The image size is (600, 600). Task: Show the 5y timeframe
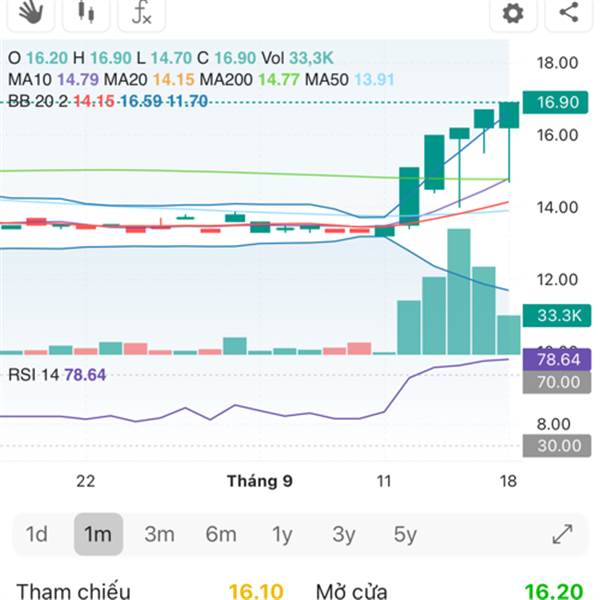(405, 534)
